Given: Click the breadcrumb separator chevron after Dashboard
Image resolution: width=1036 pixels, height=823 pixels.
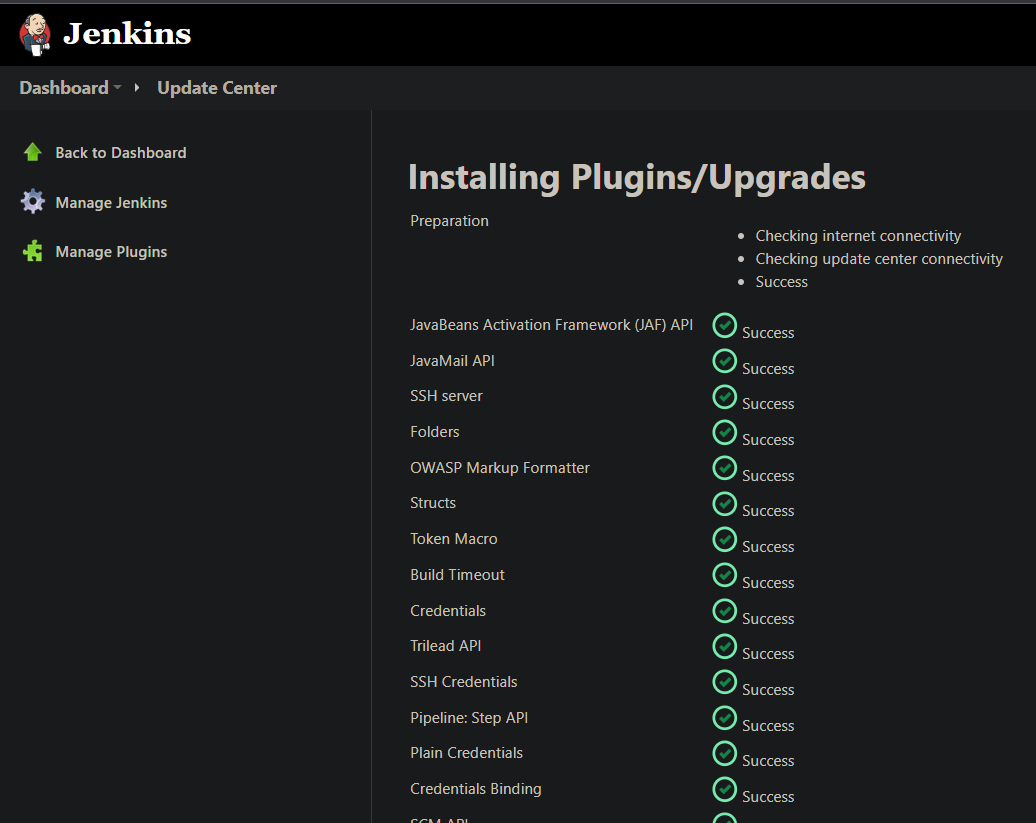Looking at the screenshot, I should coord(137,87).
